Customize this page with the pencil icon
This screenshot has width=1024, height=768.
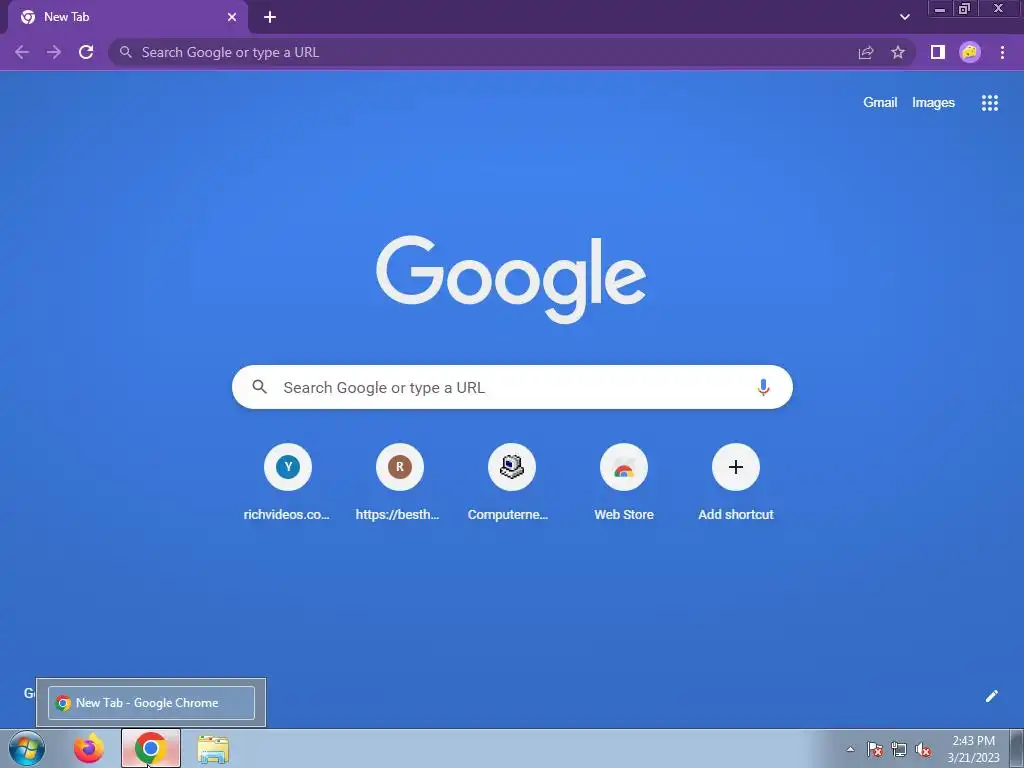pos(991,696)
